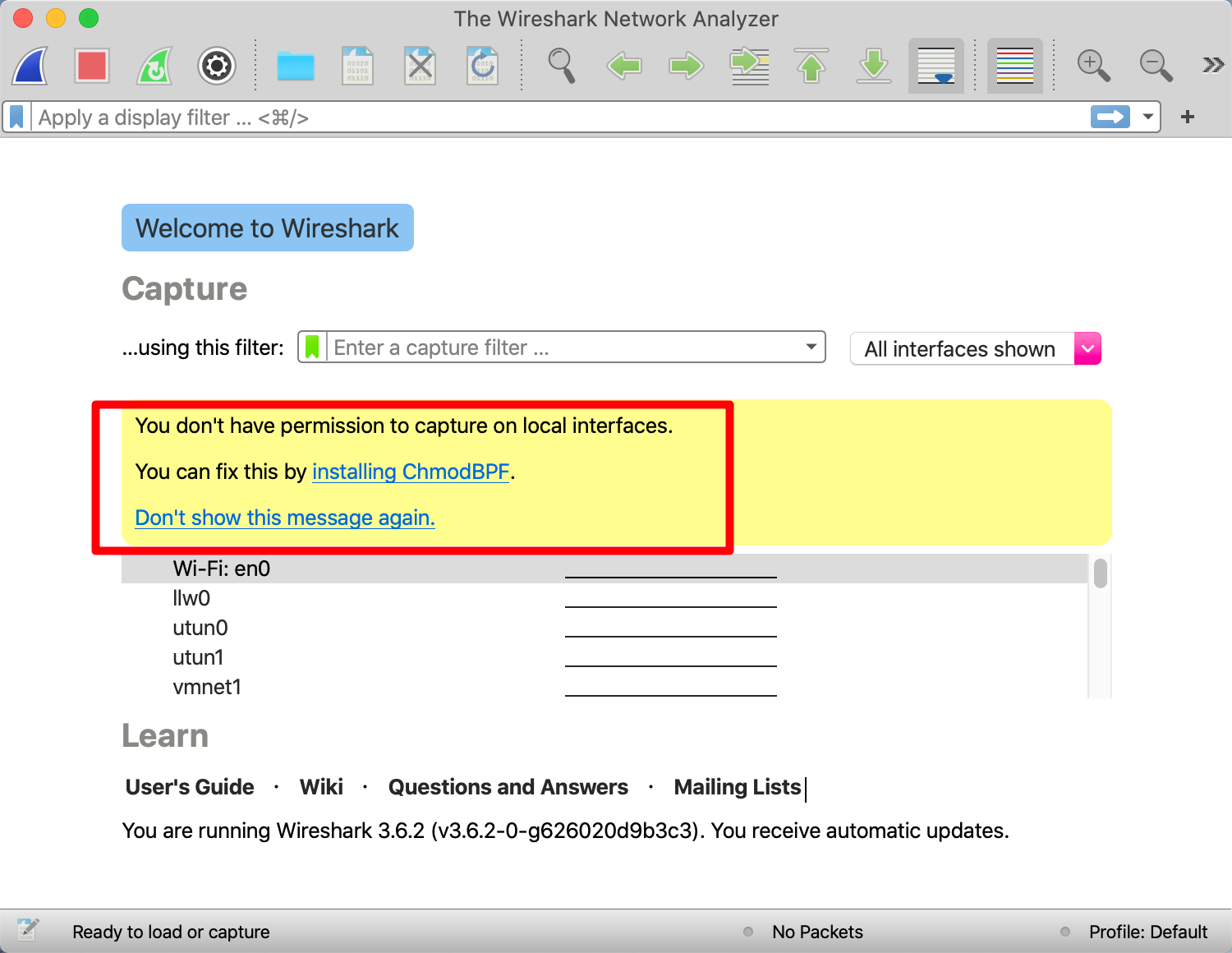Expand the capture filter dropdown arrow
Screen dimensions: 1232x953
point(811,348)
